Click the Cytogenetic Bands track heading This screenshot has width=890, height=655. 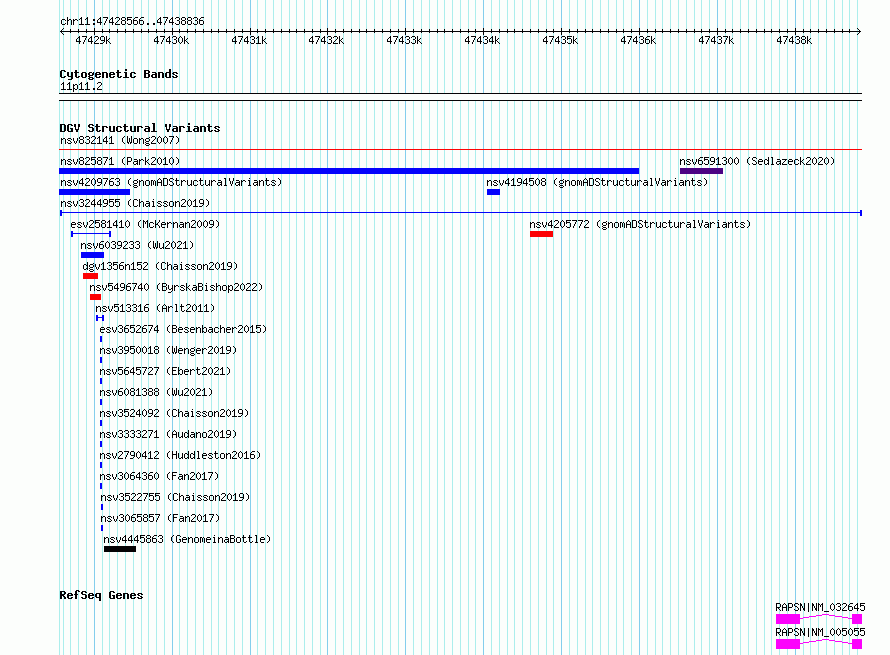[x=119, y=74]
